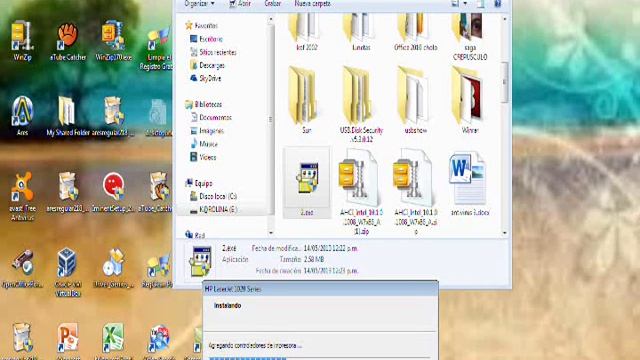Select aresregular213 installer beside the avast icon
The width and height of the screenshot is (640, 360).
point(67,191)
